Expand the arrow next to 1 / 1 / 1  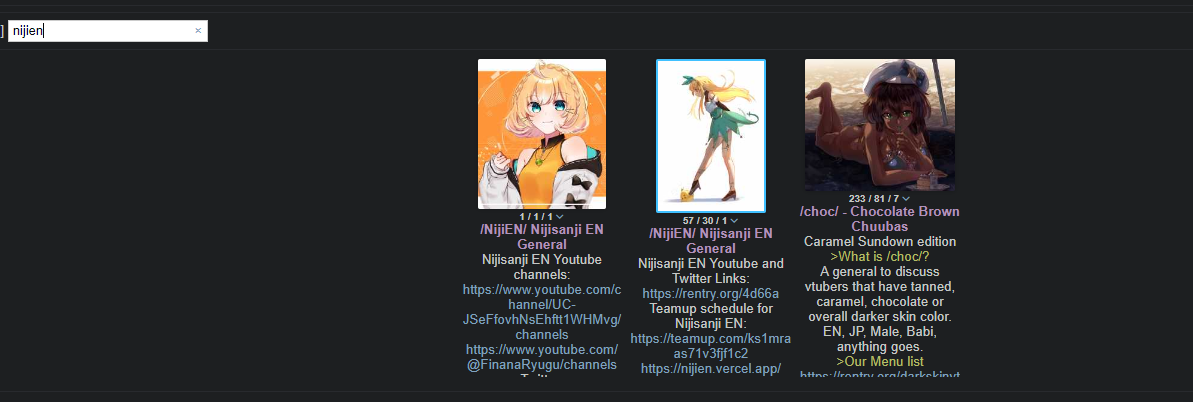click(560, 218)
